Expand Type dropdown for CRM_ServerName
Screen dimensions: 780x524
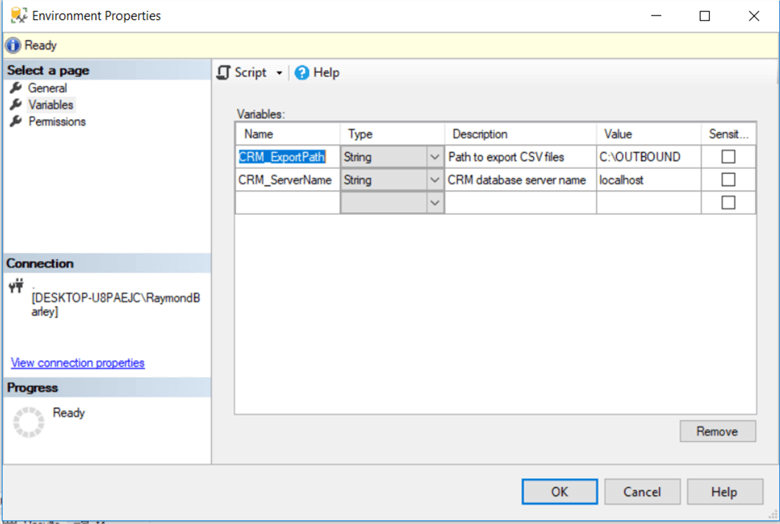[434, 180]
